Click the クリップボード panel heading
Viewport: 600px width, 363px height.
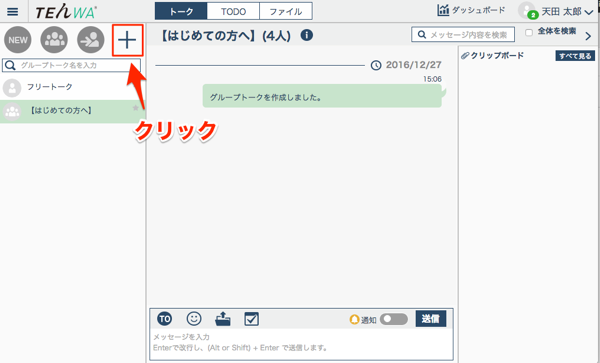(x=493, y=56)
